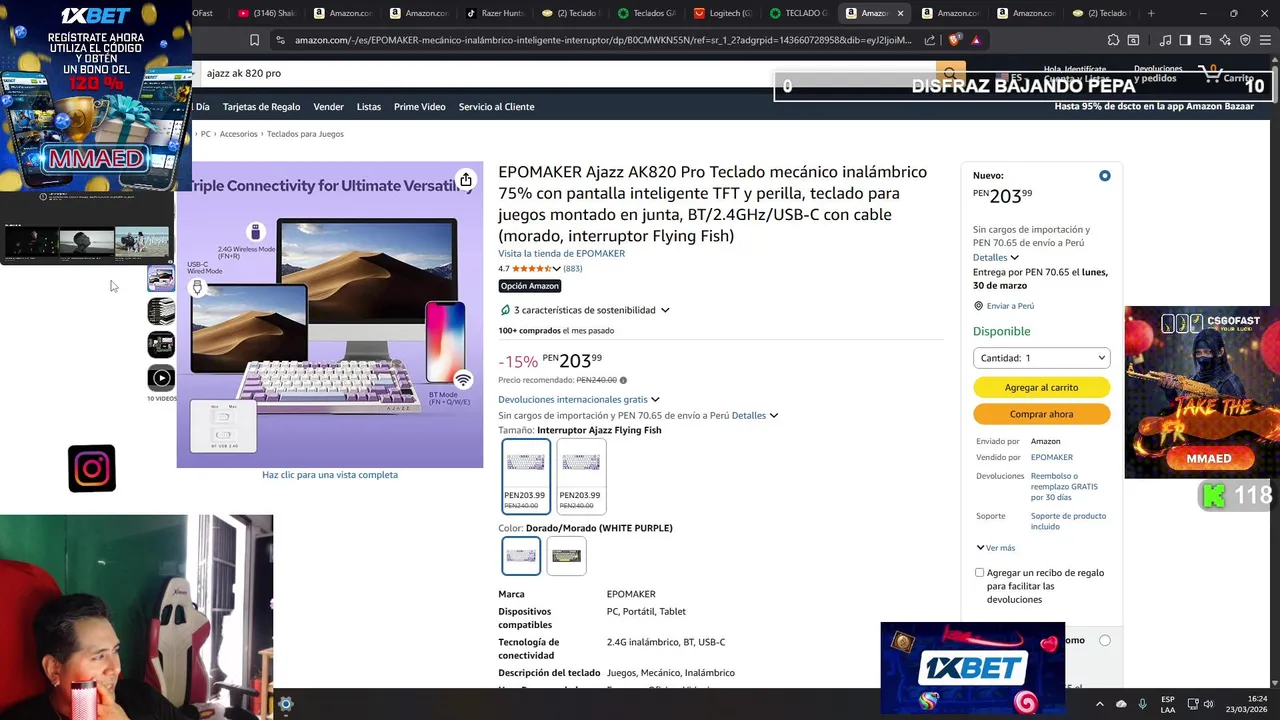
Task: Select second switch size option
Action: click(x=580, y=476)
